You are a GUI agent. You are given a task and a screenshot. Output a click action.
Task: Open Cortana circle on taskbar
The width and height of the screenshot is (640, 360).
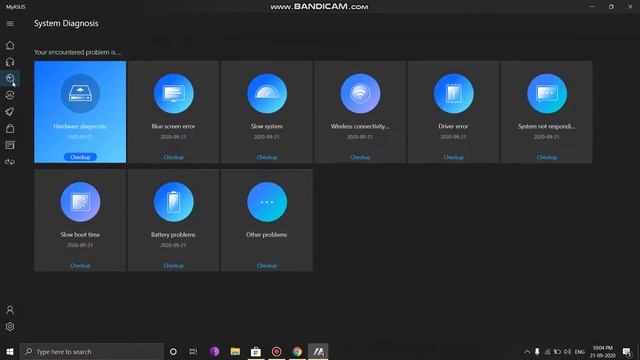click(173, 351)
